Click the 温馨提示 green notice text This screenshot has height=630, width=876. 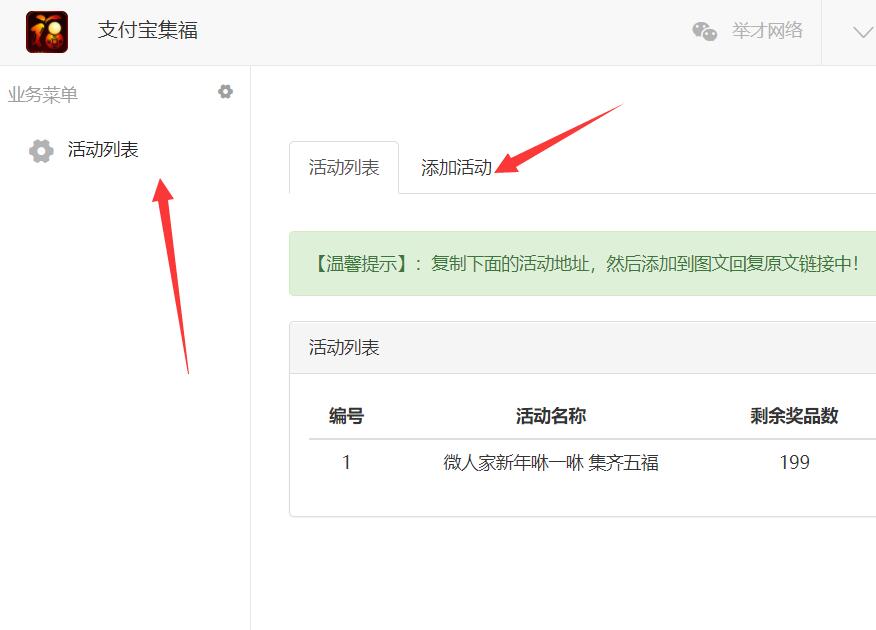pos(585,264)
